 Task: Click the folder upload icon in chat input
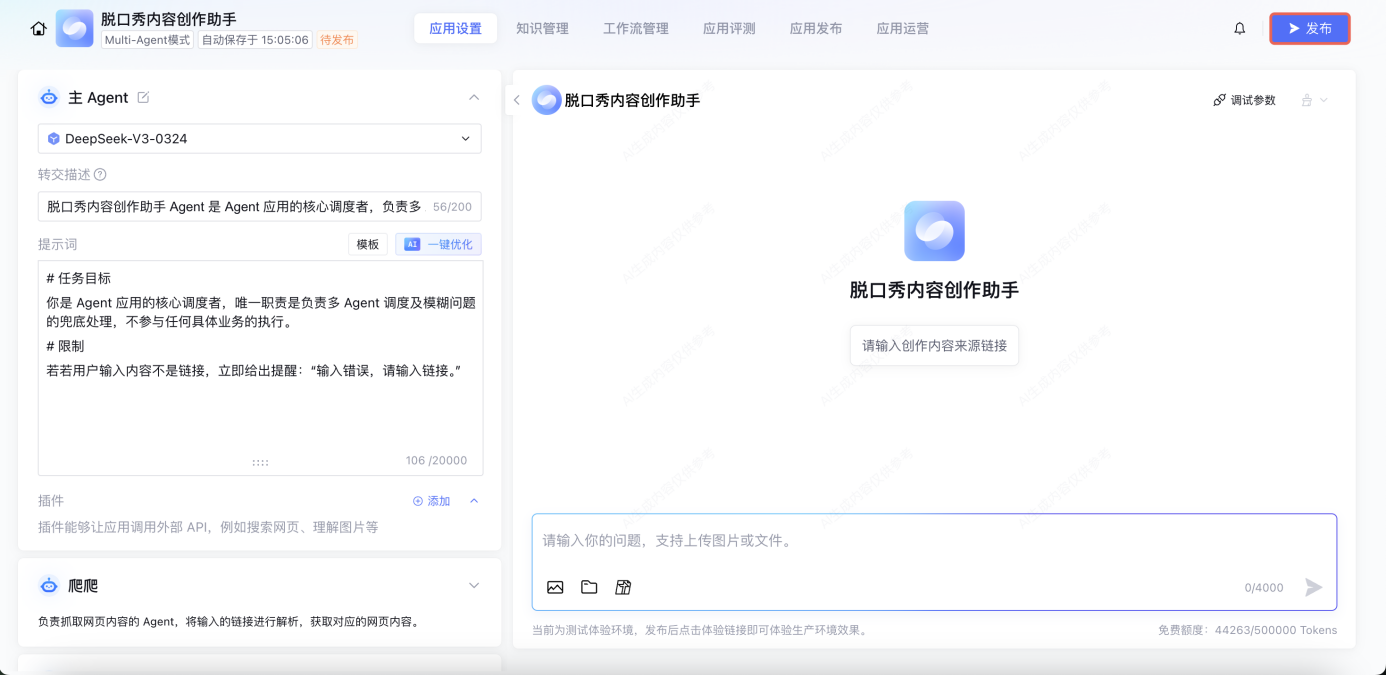click(x=589, y=587)
